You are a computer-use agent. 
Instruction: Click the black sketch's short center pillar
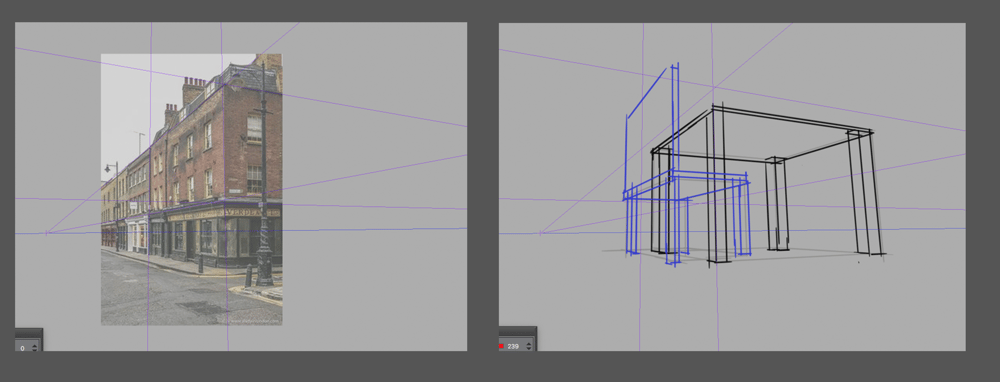(x=777, y=203)
